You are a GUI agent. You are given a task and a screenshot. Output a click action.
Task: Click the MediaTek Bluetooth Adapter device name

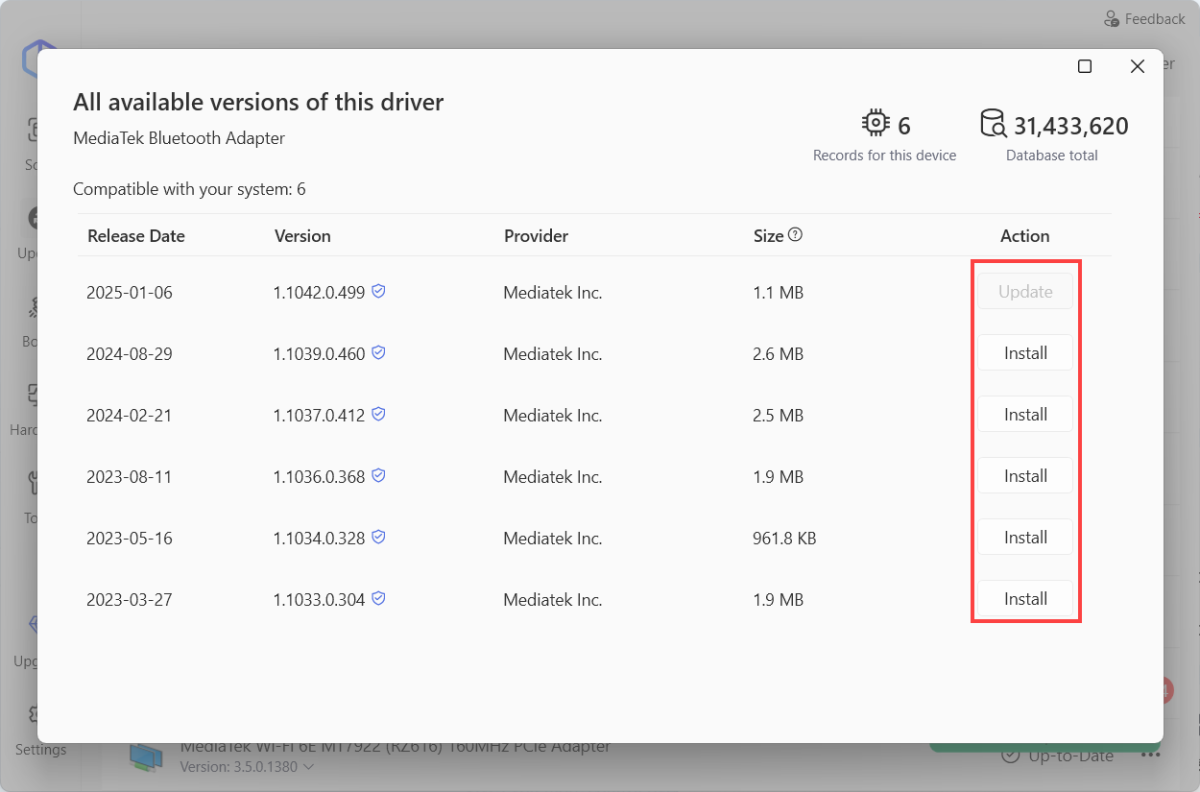point(179,138)
